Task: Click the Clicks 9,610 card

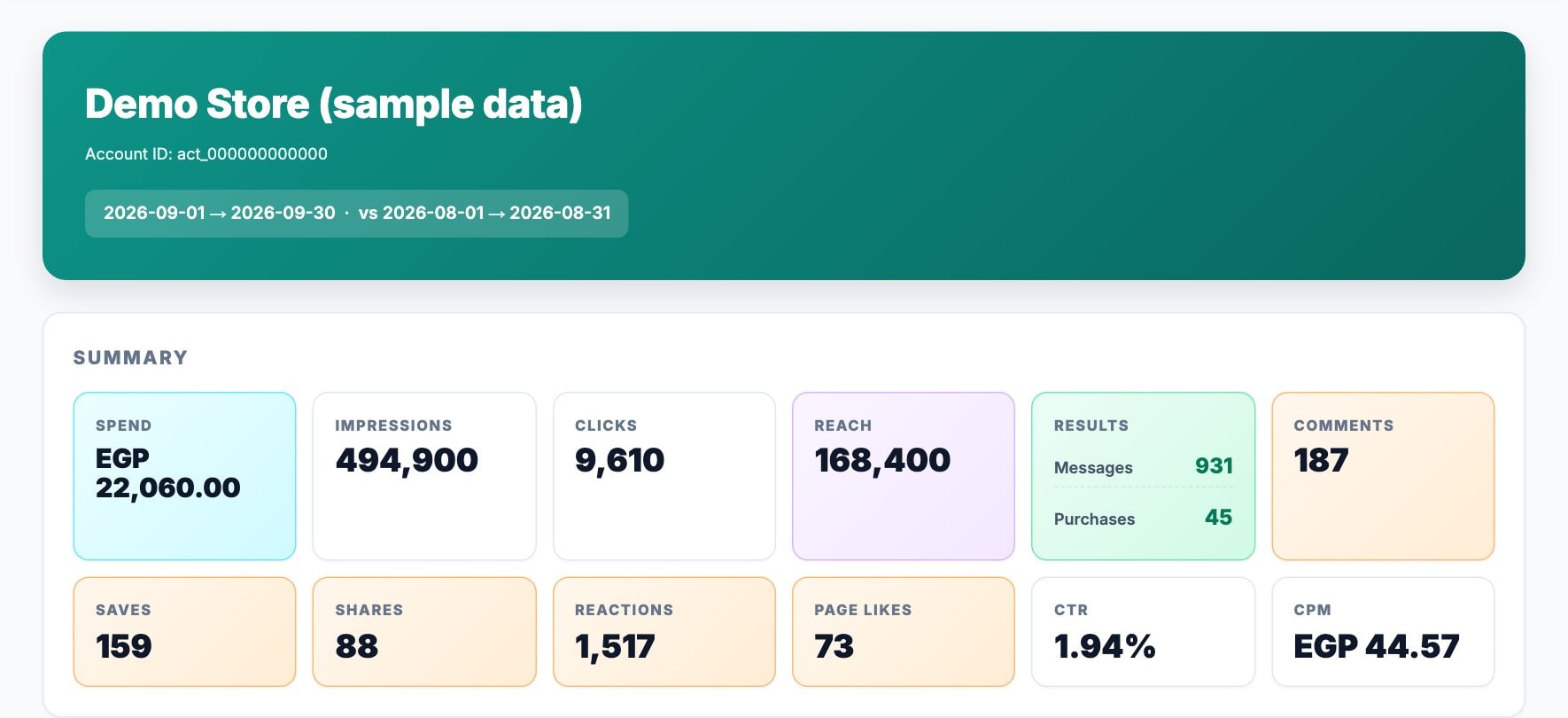Action: pos(664,476)
